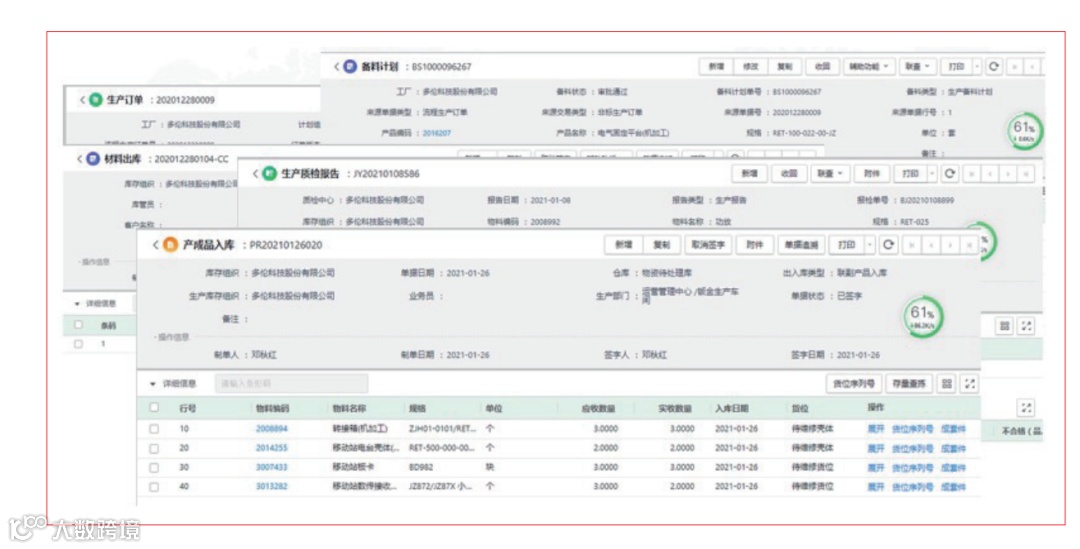
Task: Click 存量查拣 button above table
Action: point(908,384)
